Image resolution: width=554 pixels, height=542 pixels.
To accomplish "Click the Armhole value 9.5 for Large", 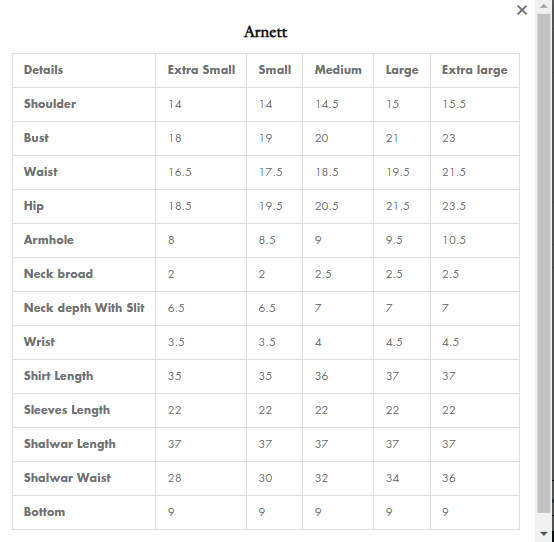I will click(x=394, y=240).
